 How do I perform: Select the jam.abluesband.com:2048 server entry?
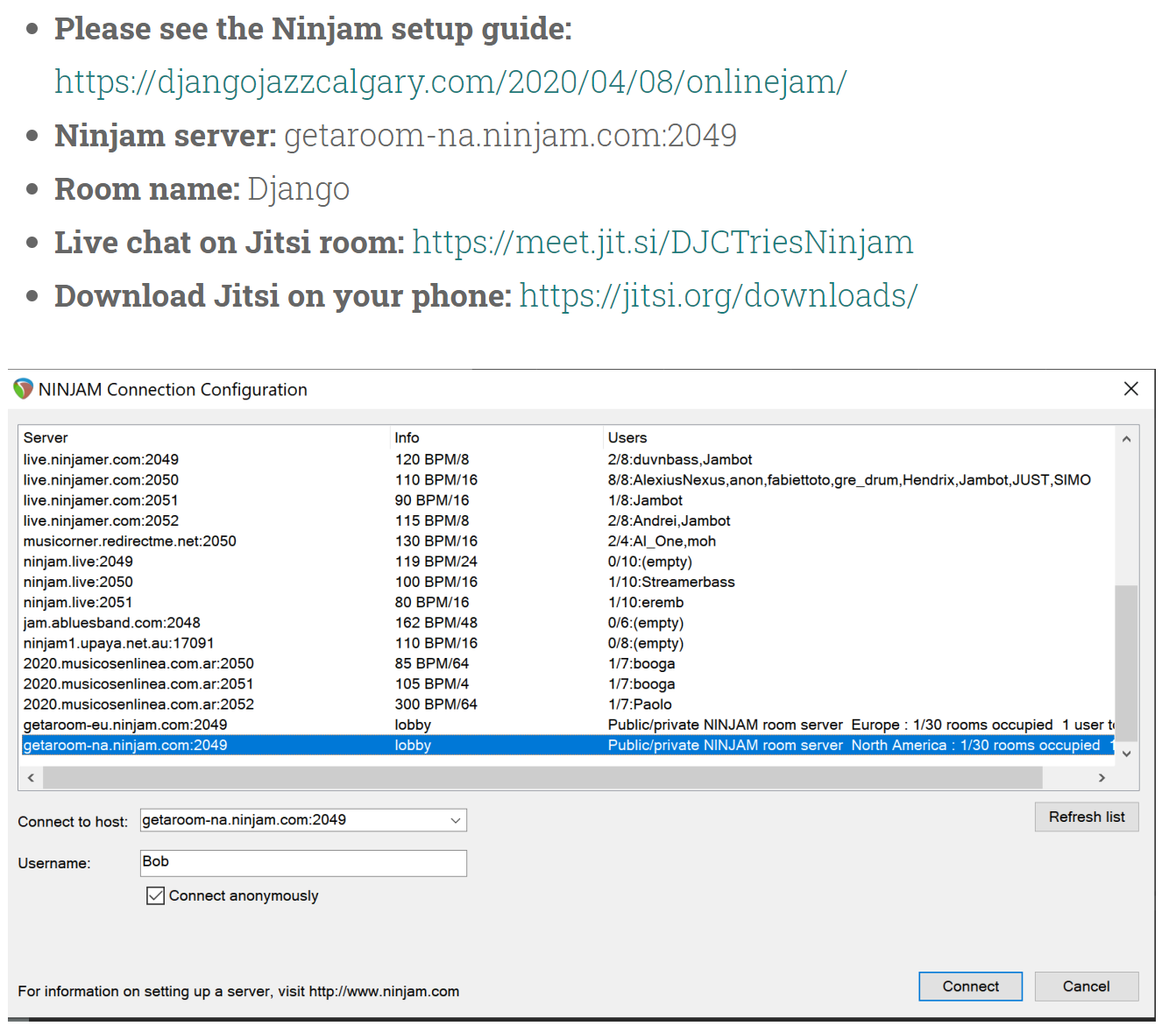coord(111,623)
